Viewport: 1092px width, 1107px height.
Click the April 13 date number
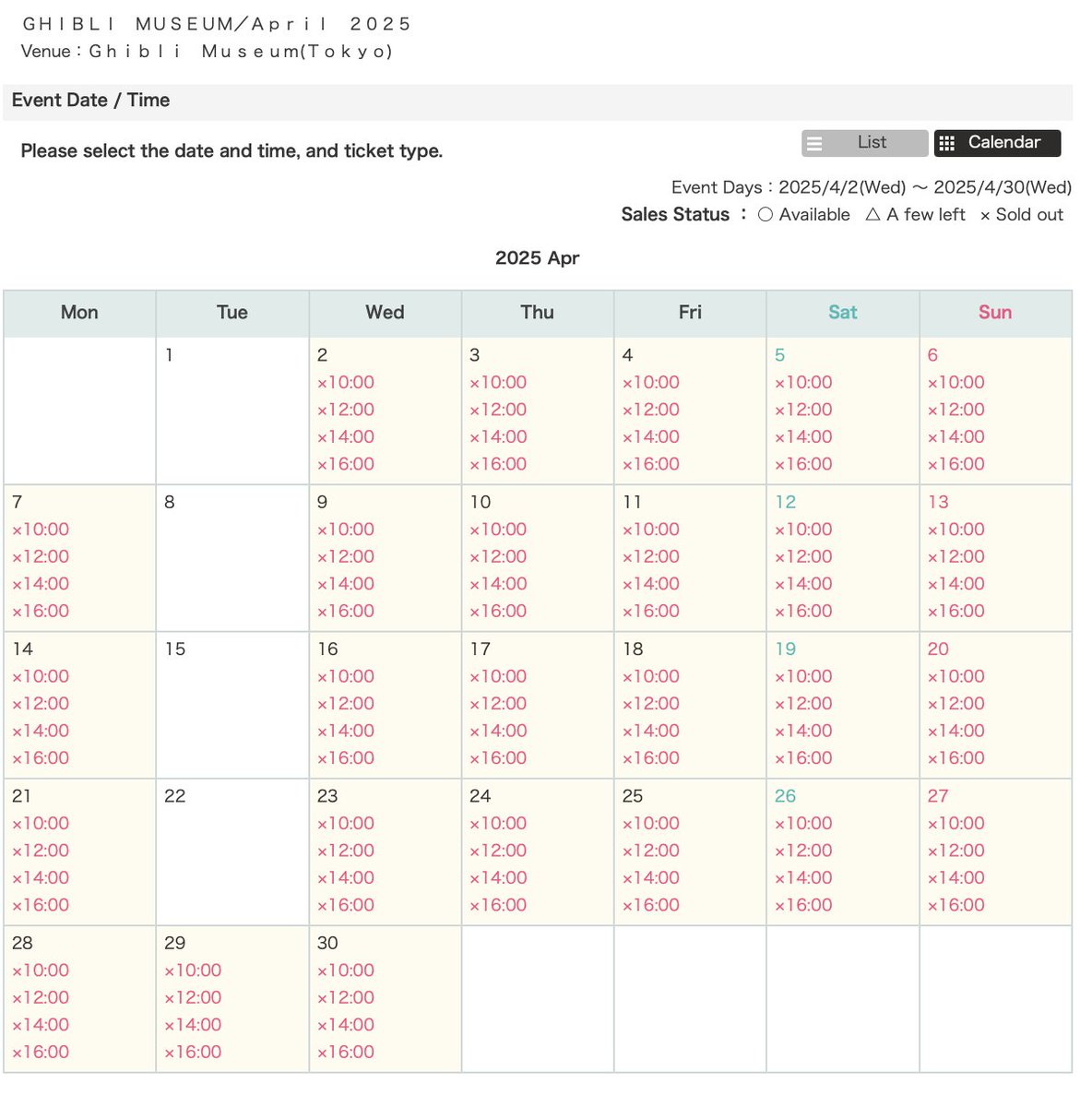[938, 502]
